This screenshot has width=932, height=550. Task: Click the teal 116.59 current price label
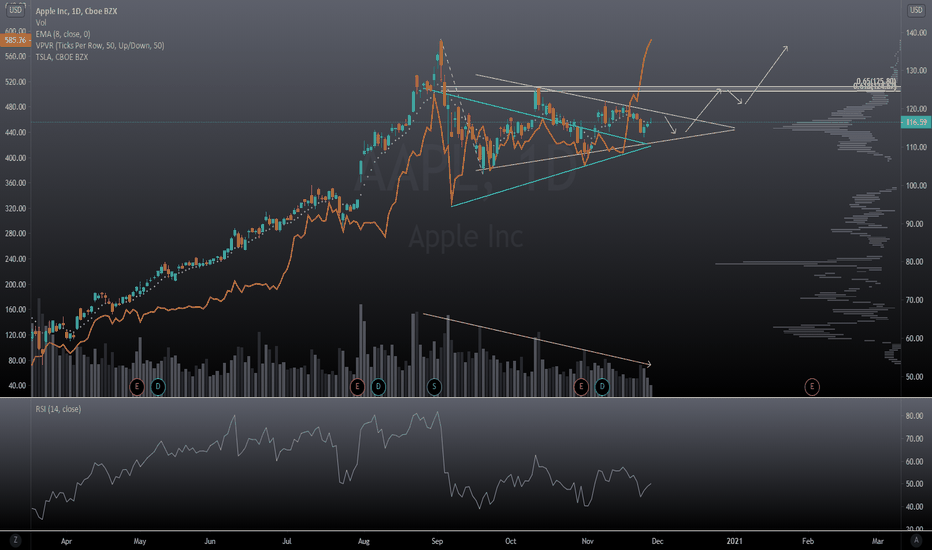[916, 122]
